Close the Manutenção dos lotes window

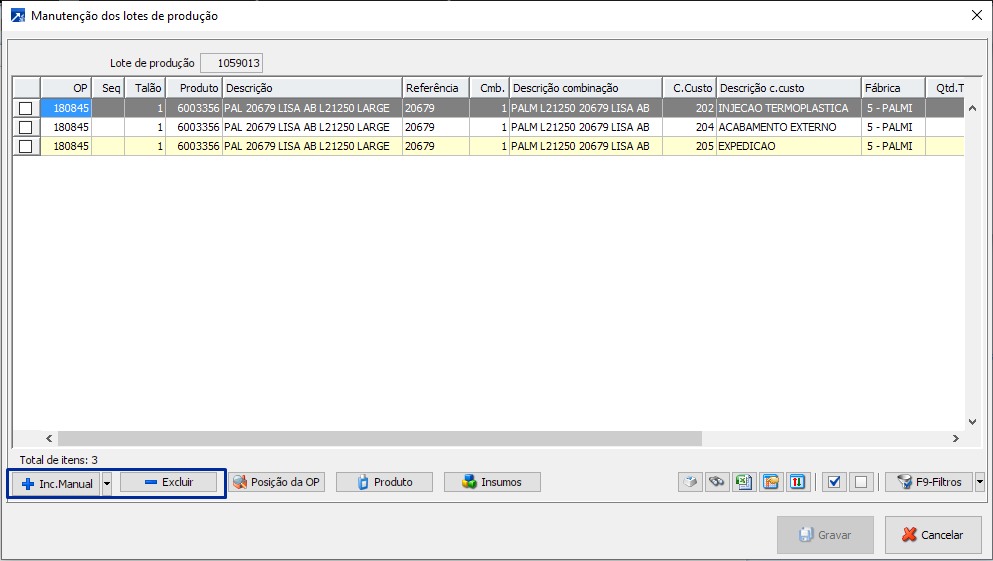click(x=977, y=15)
